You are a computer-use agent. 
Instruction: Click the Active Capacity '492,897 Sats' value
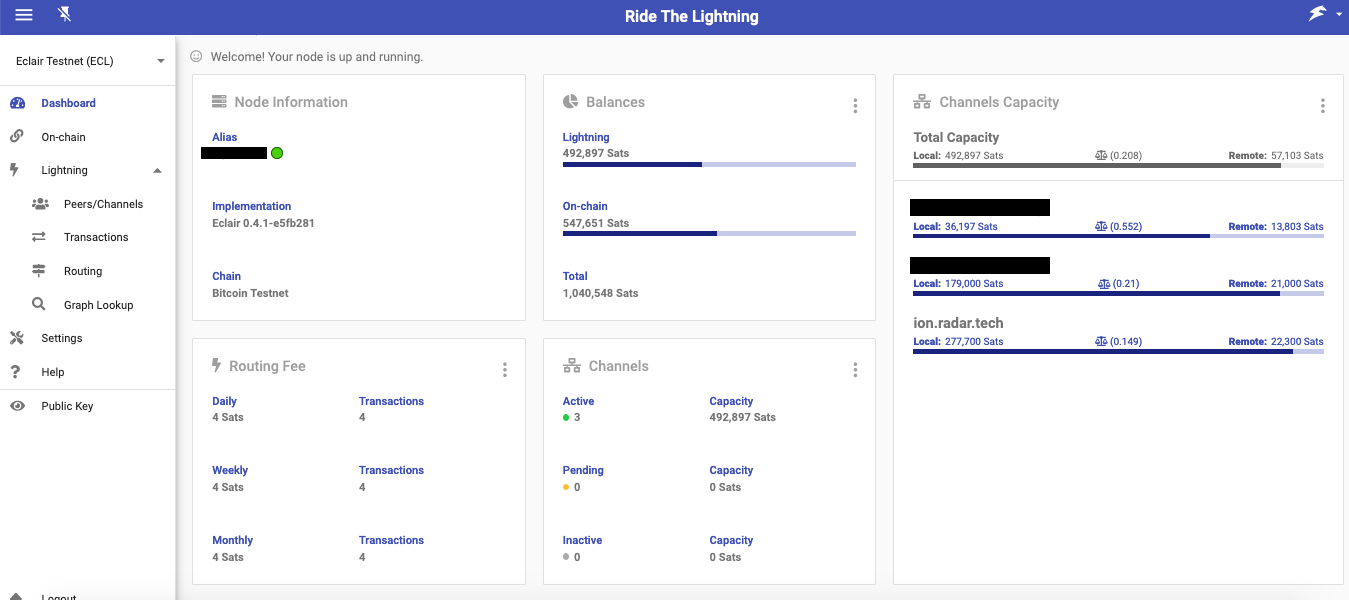click(743, 417)
